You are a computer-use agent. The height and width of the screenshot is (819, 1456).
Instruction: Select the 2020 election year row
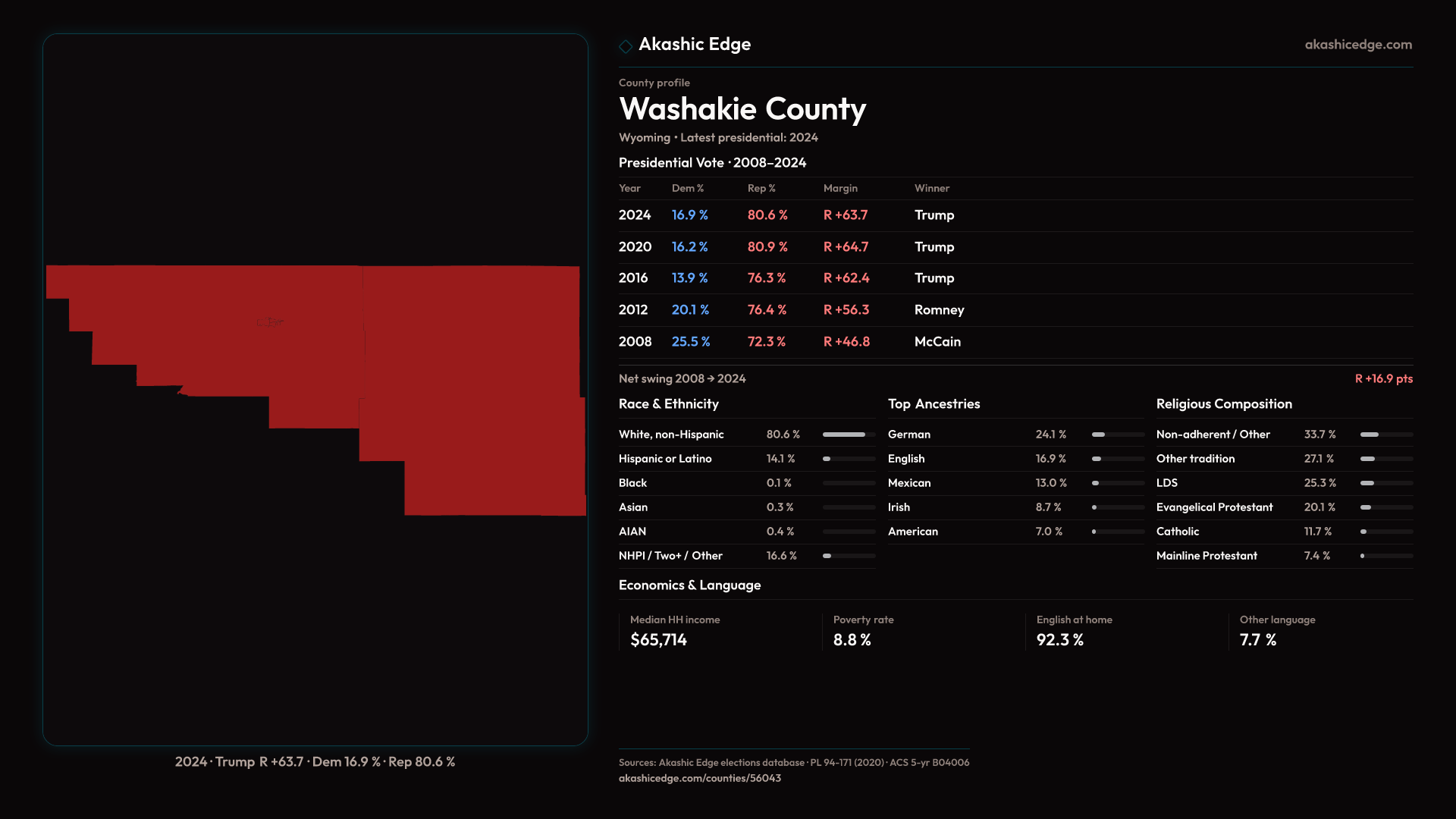coord(635,247)
